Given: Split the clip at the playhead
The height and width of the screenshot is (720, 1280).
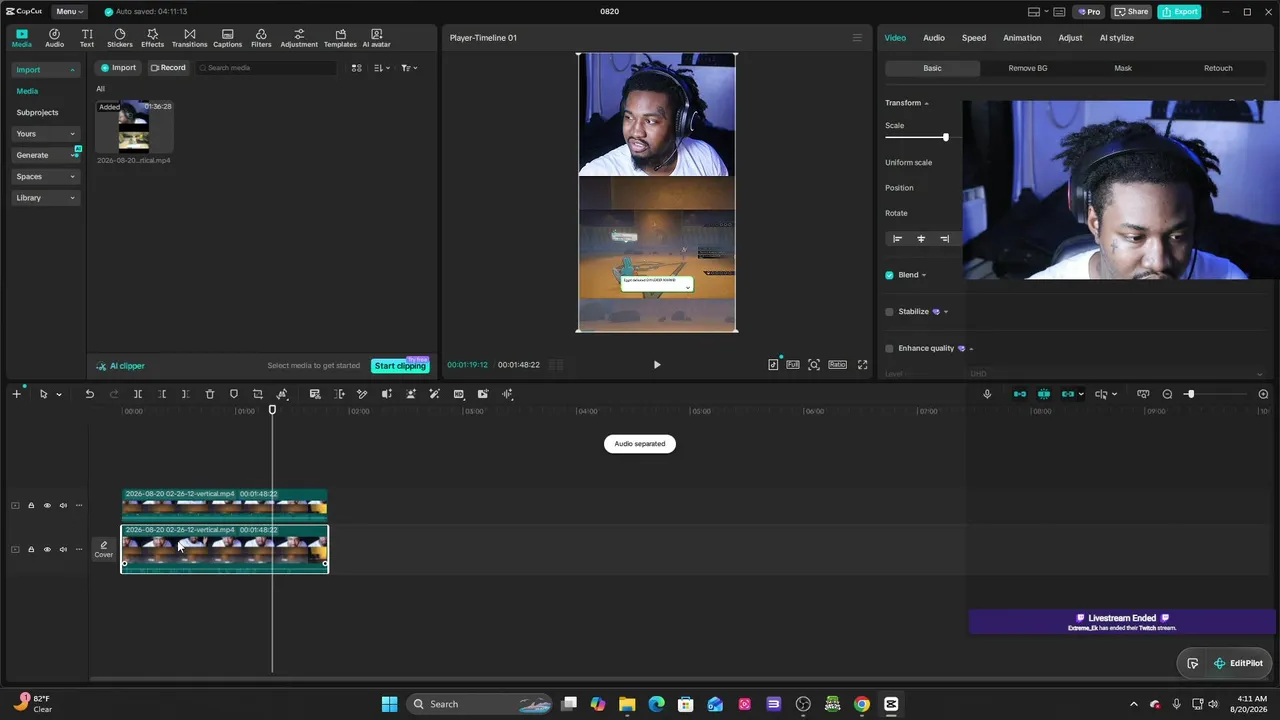Looking at the screenshot, I should [138, 394].
